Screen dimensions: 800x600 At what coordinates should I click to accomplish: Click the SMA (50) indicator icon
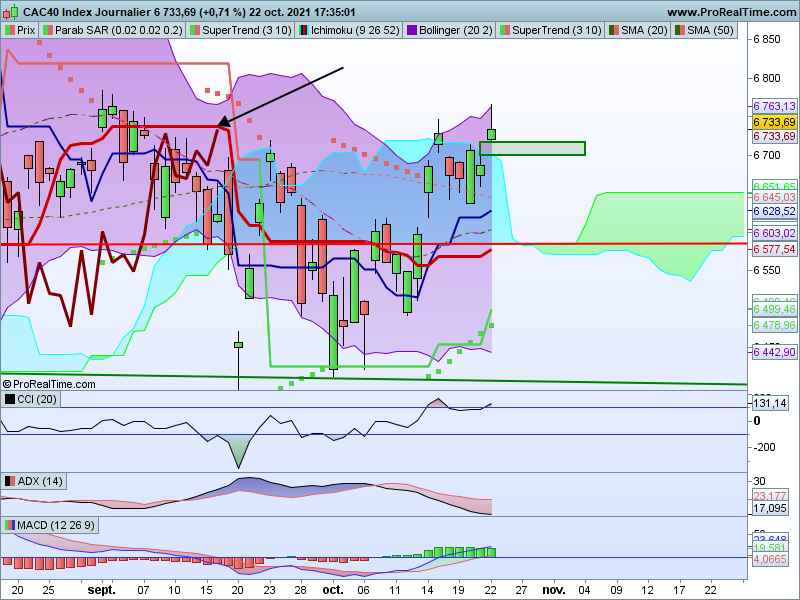click(x=680, y=31)
